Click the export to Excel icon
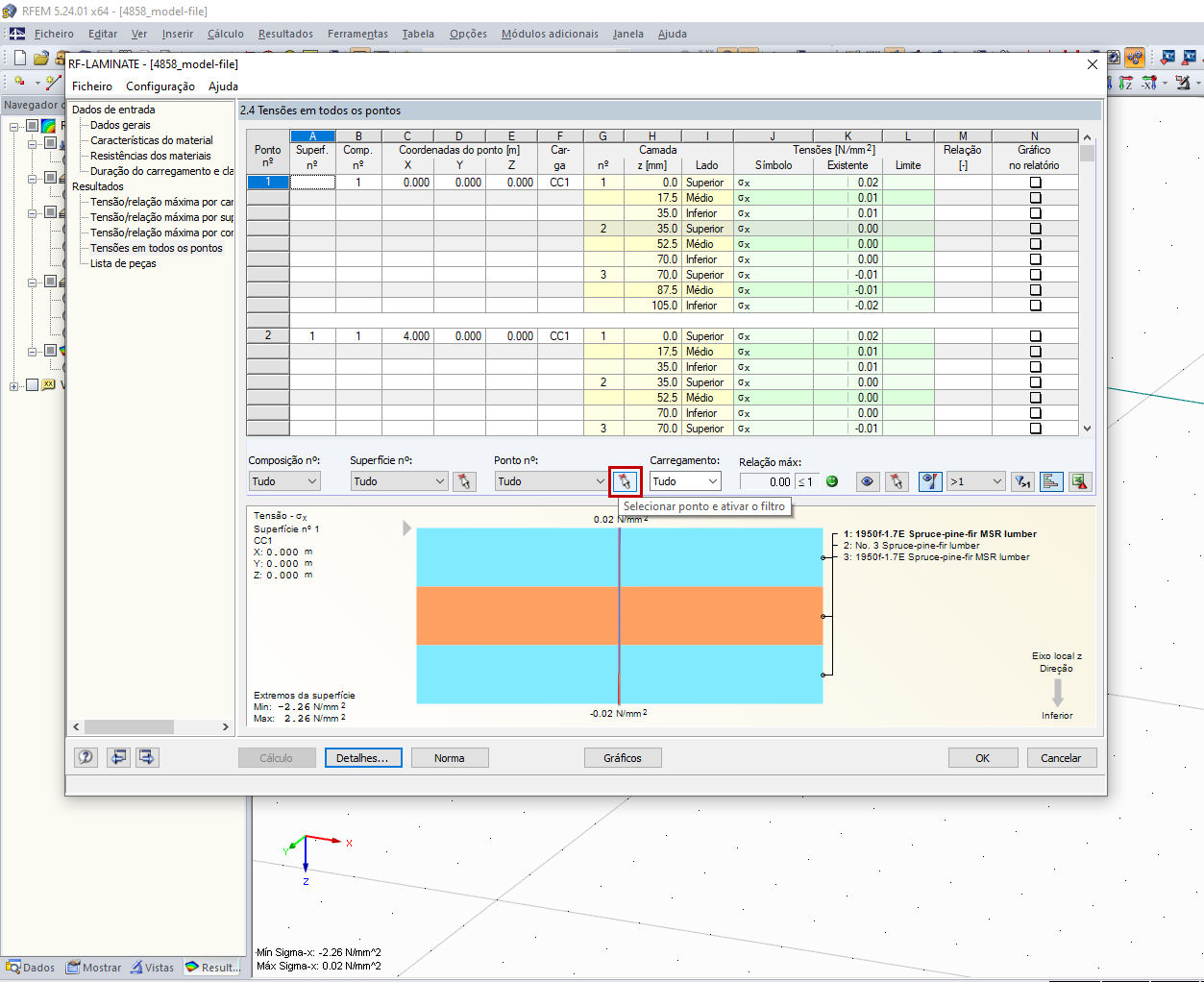 pyautogui.click(x=1080, y=481)
